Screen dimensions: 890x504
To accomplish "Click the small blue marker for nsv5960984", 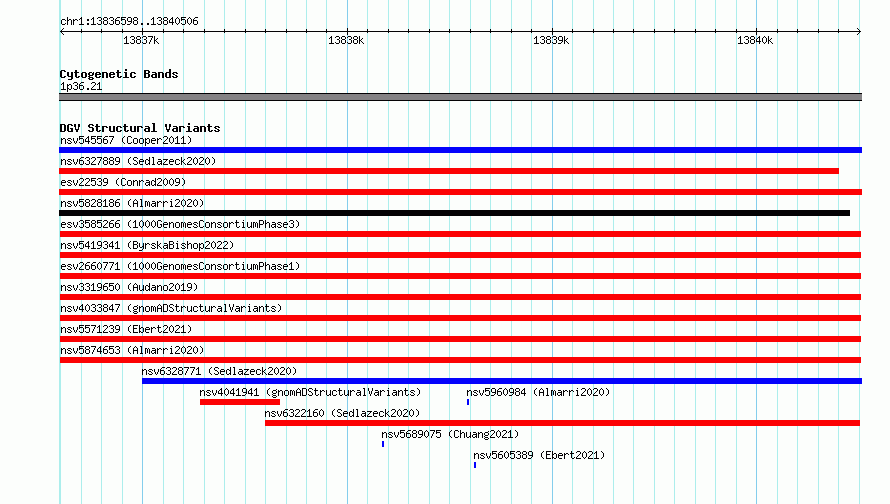I will pos(468,402).
